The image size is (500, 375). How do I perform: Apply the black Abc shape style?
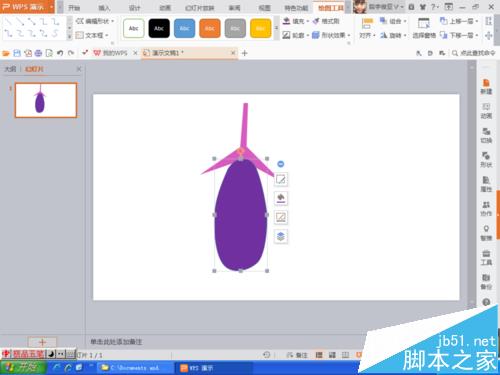pos(159,28)
